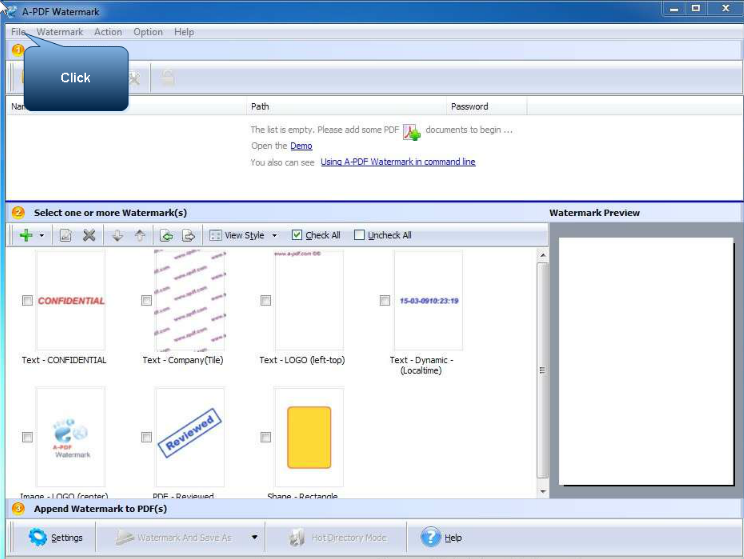Click the Text - CONFIDENTIAL label
Viewport: 744px width, 559px height.
[64, 360]
